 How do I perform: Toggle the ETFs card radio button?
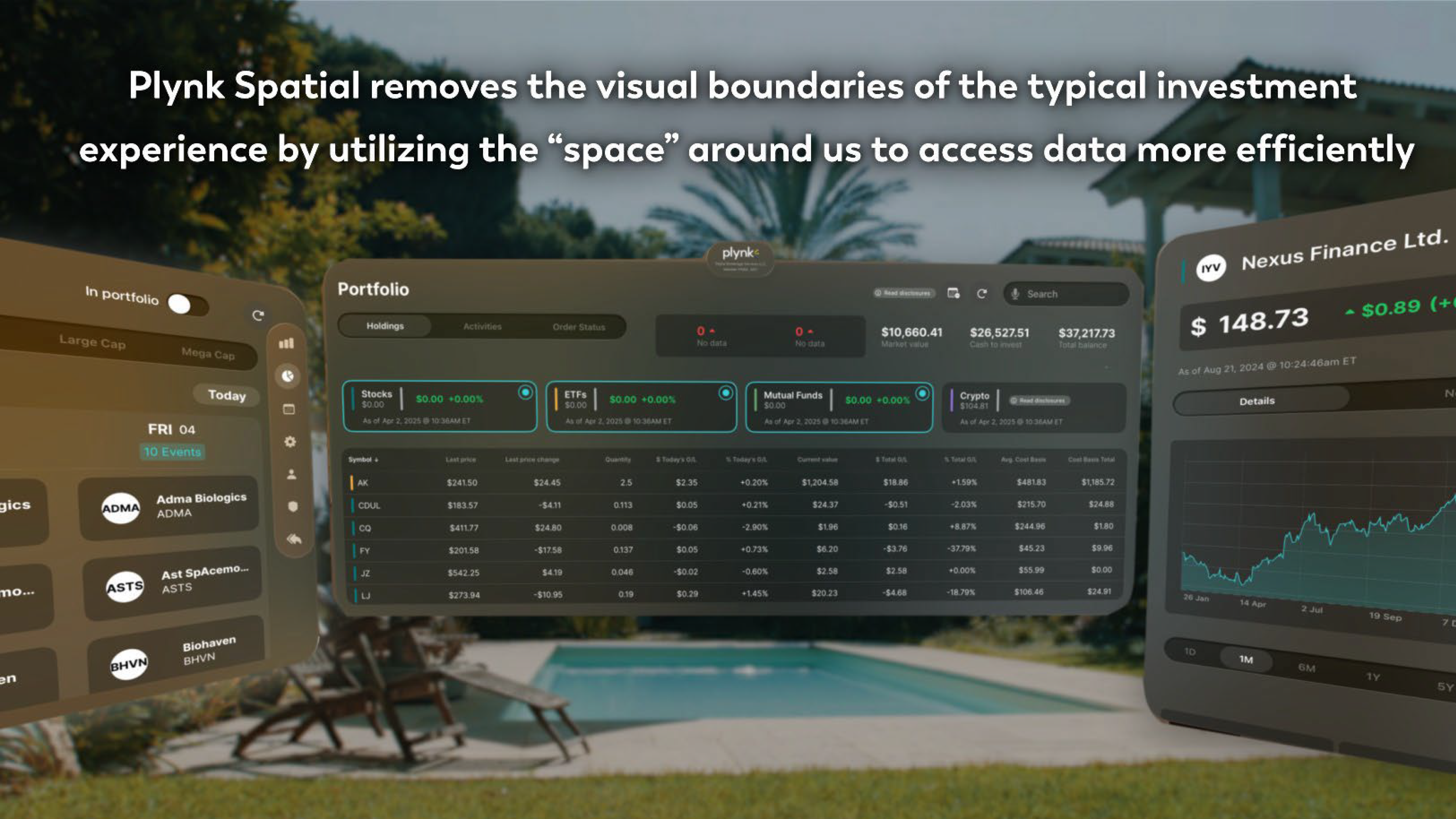pyautogui.click(x=725, y=393)
